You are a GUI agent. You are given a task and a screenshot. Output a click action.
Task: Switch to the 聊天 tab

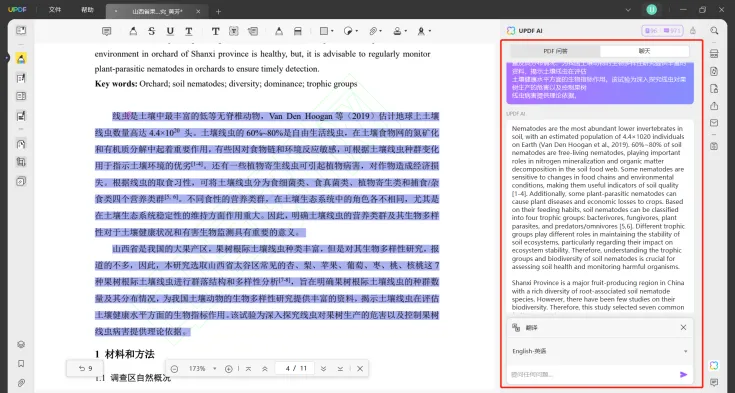[x=645, y=51]
